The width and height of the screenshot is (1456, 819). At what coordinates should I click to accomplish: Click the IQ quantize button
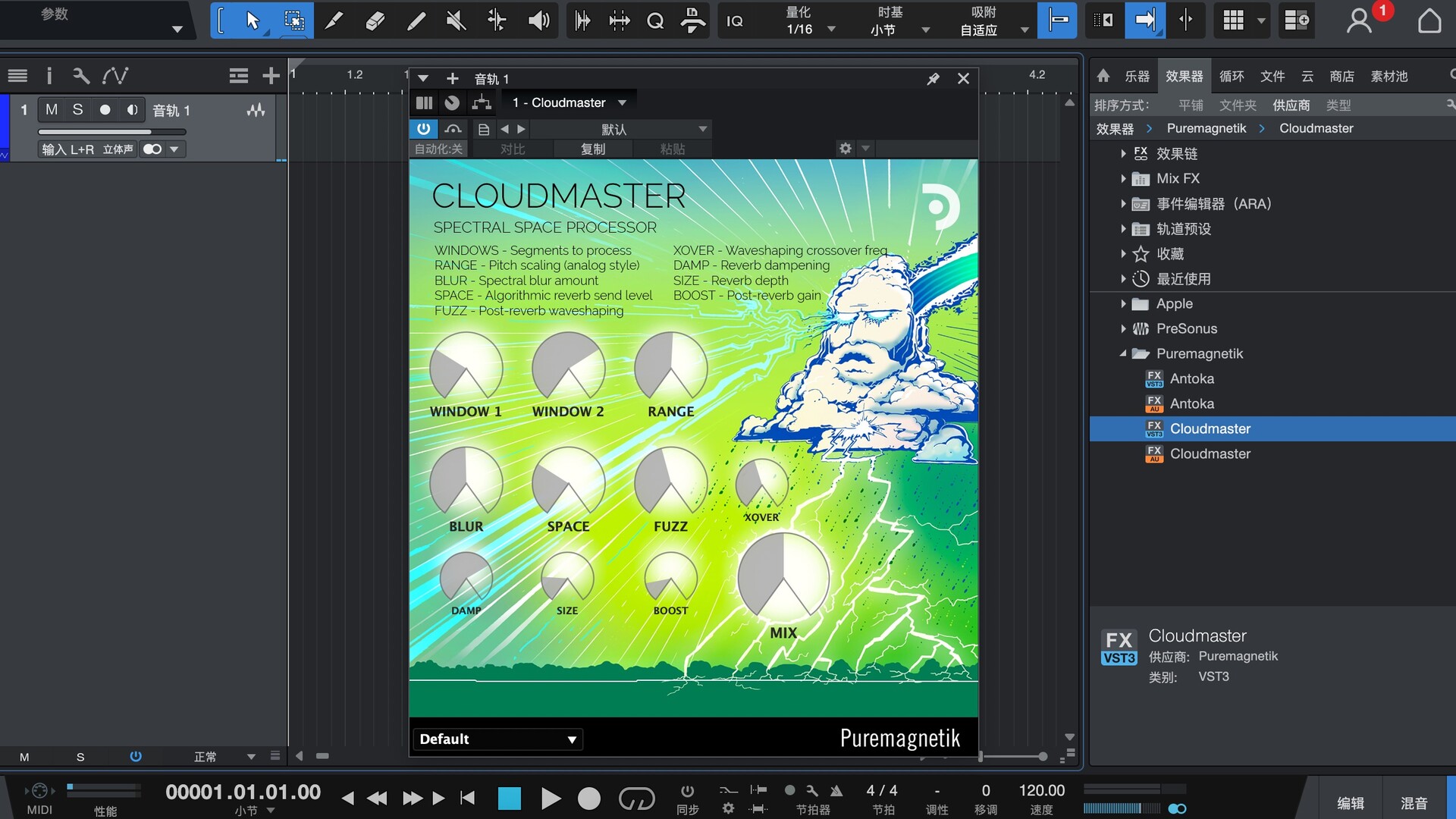(x=734, y=21)
